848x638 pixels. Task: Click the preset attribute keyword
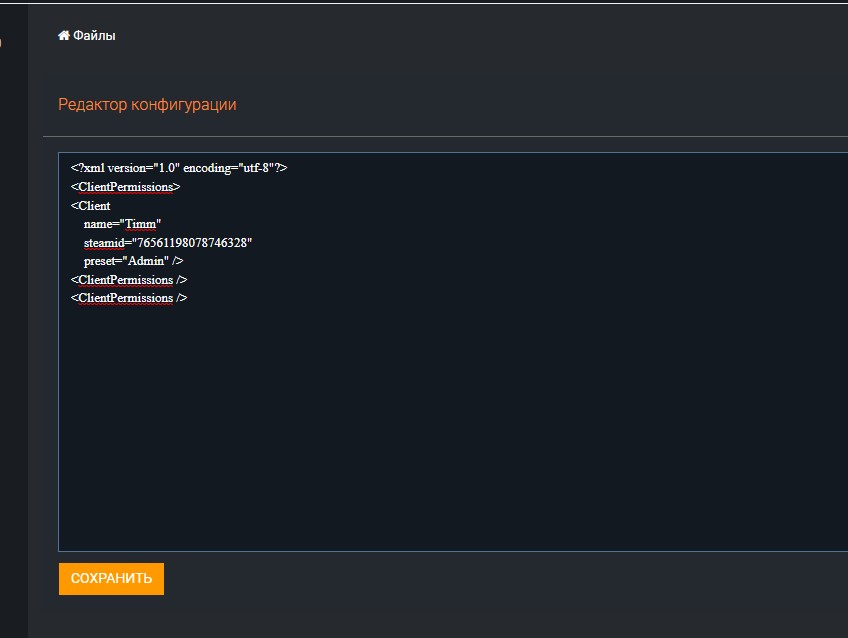(102, 261)
